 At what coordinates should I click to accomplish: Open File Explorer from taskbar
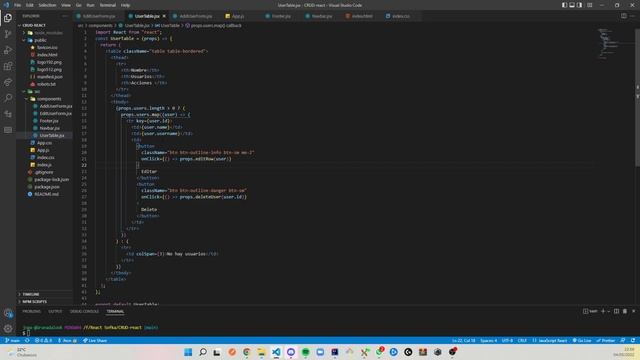(x=261, y=352)
